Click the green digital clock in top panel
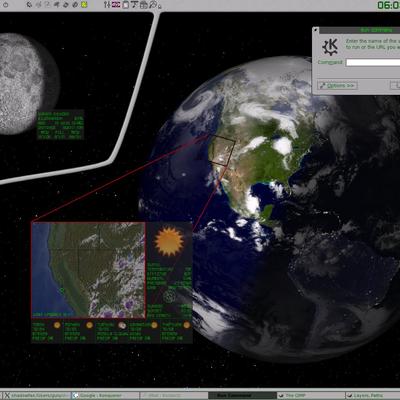This screenshot has width=400, height=400. tap(388, 5)
